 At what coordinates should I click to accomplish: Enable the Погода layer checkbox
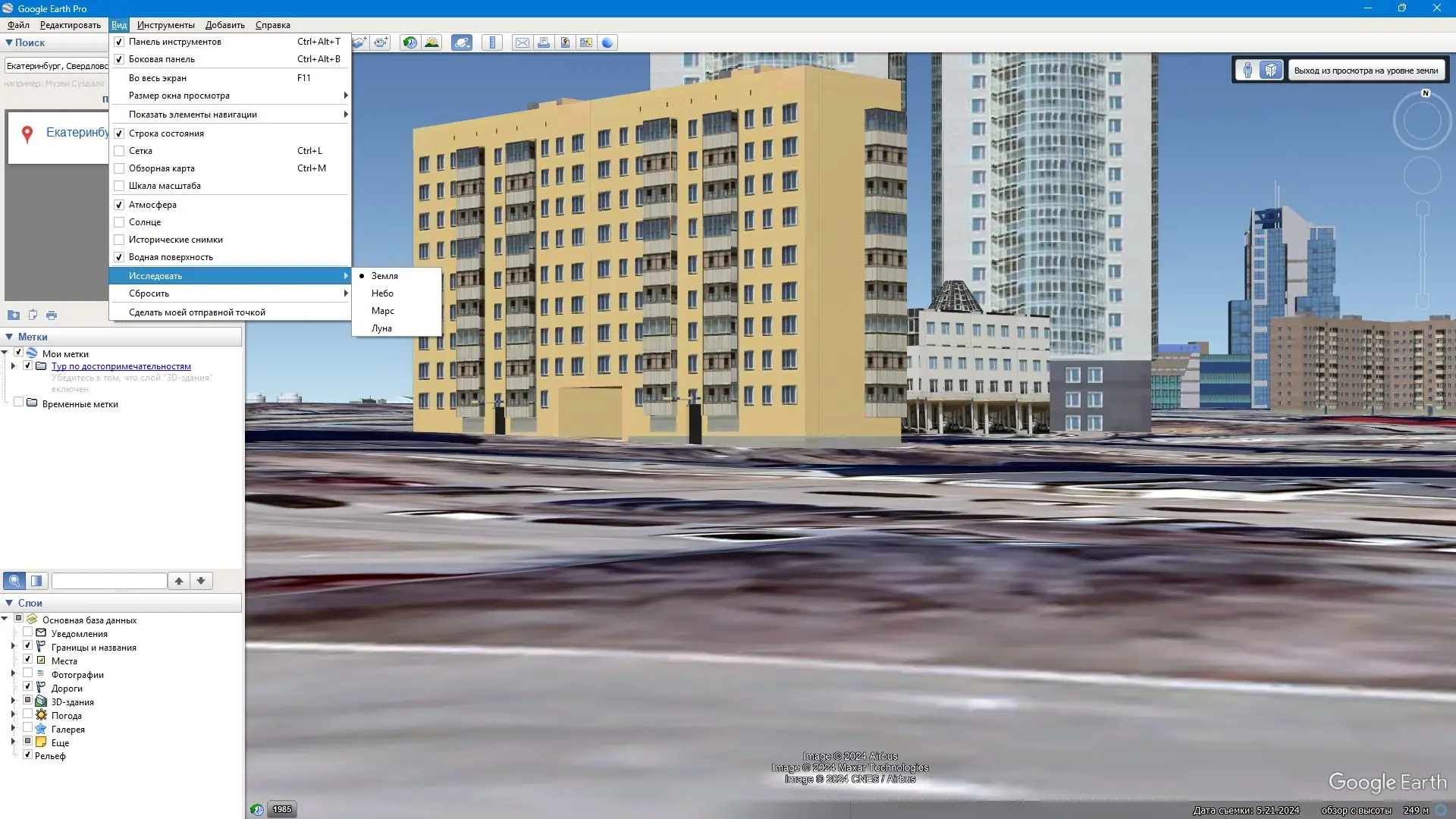point(28,715)
